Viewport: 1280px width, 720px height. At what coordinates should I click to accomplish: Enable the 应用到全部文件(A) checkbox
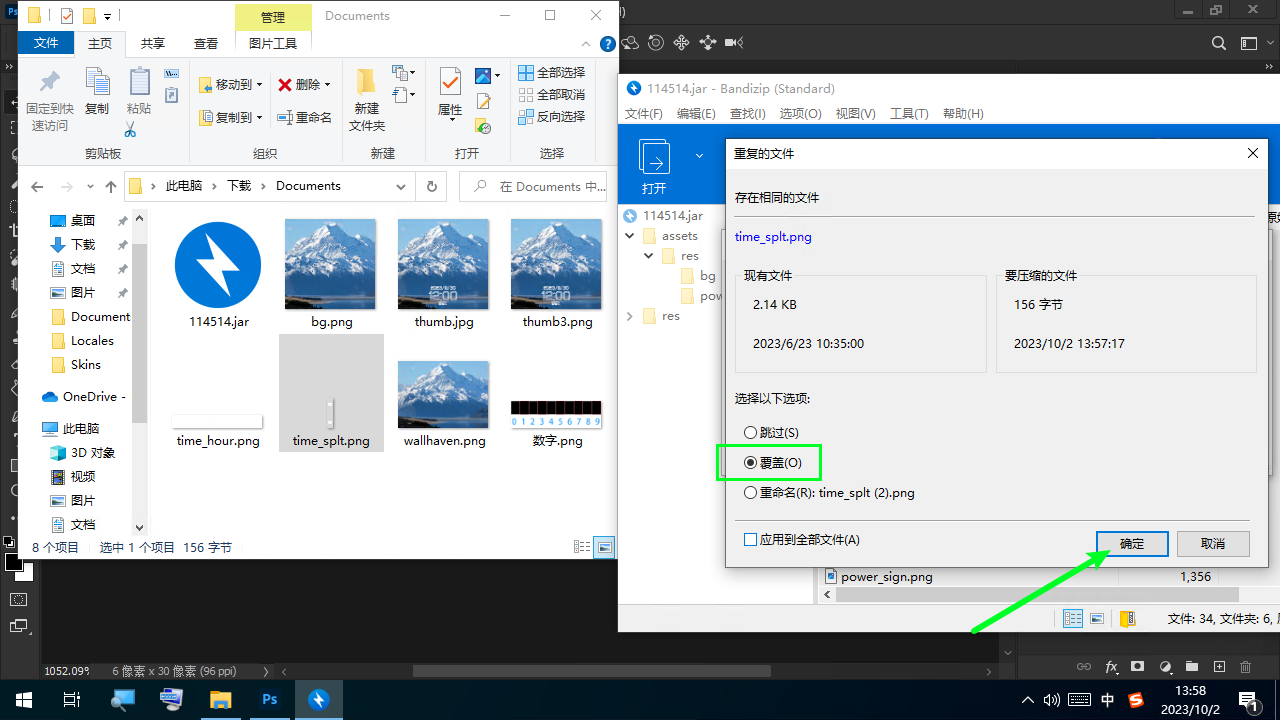[751, 540]
